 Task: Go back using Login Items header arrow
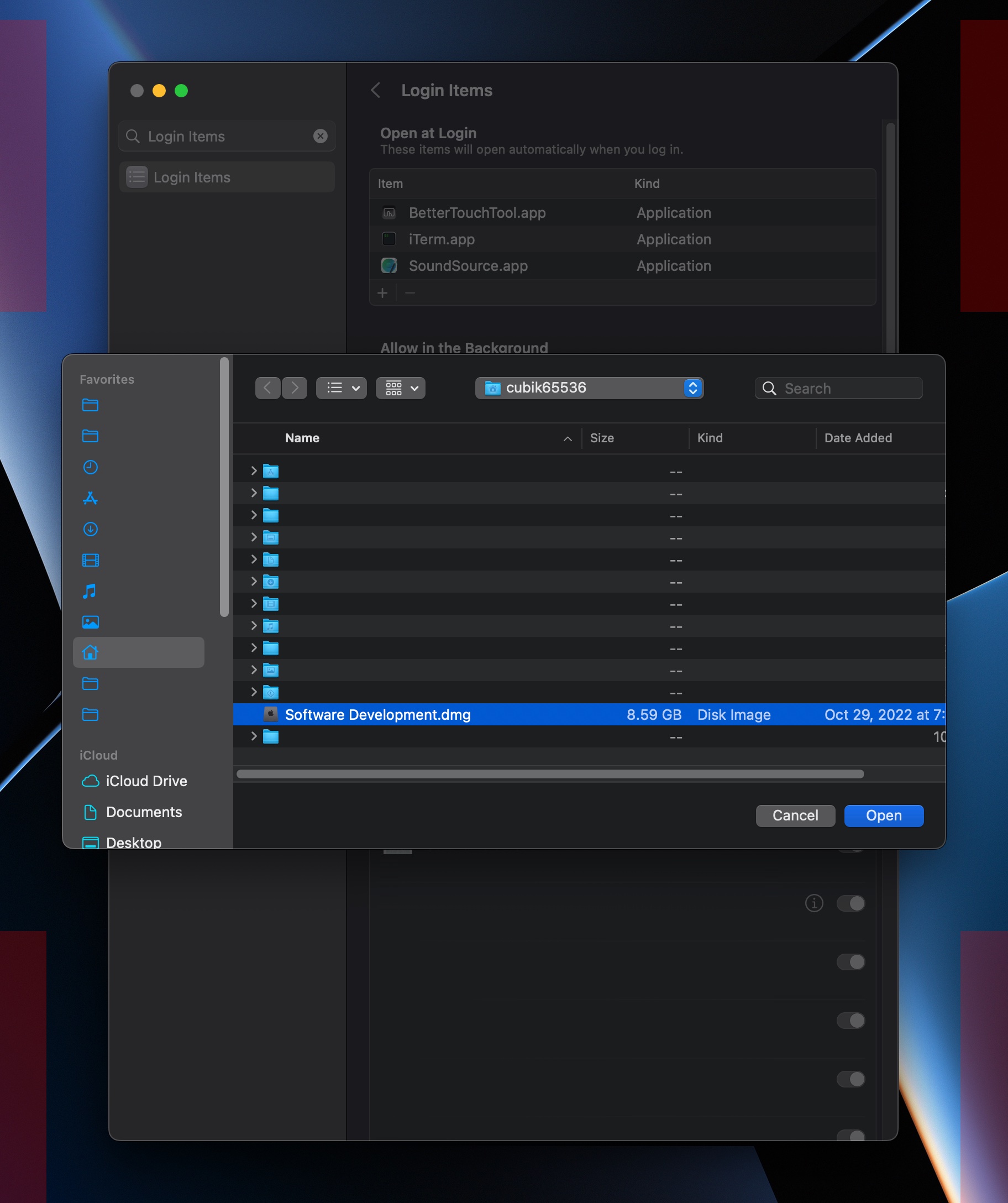(376, 91)
